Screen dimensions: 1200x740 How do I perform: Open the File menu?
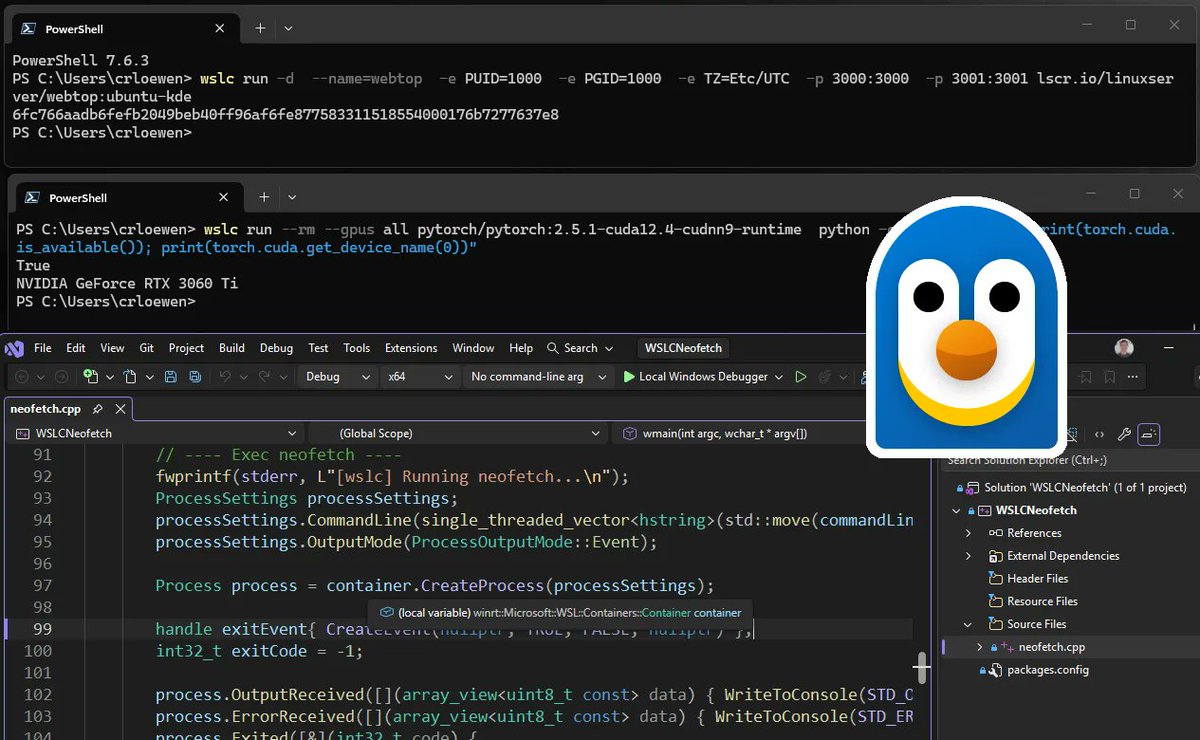click(x=43, y=348)
